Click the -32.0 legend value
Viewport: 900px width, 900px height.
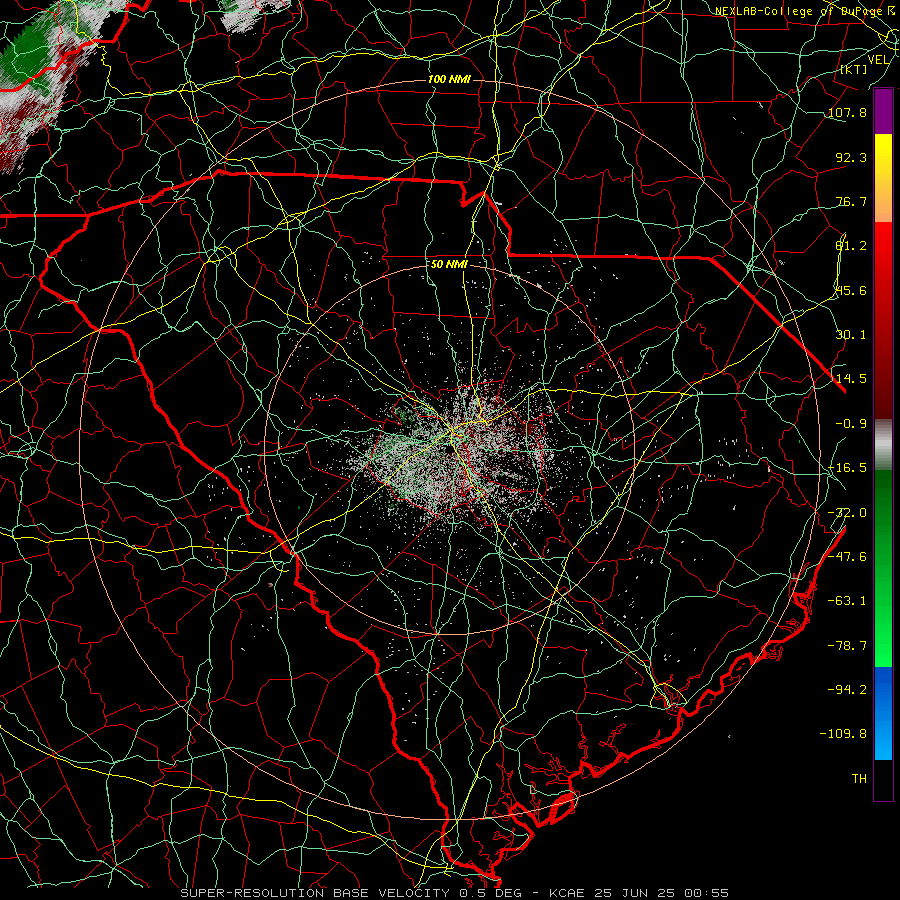pyautogui.click(x=847, y=513)
